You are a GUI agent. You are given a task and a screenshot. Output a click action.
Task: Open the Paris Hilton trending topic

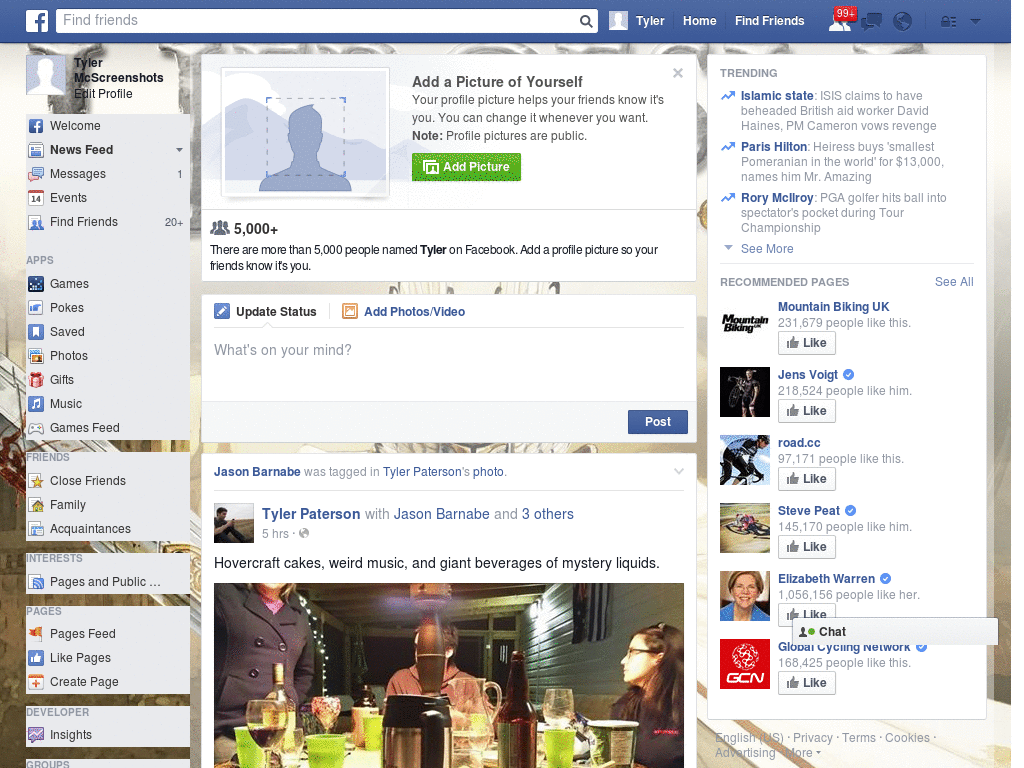774,147
